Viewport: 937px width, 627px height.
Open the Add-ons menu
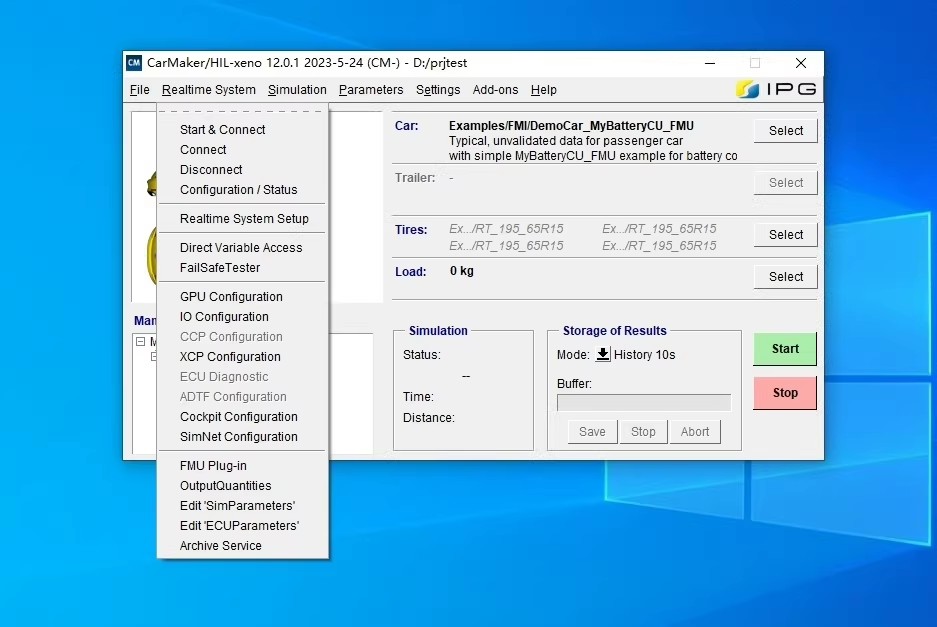click(495, 90)
